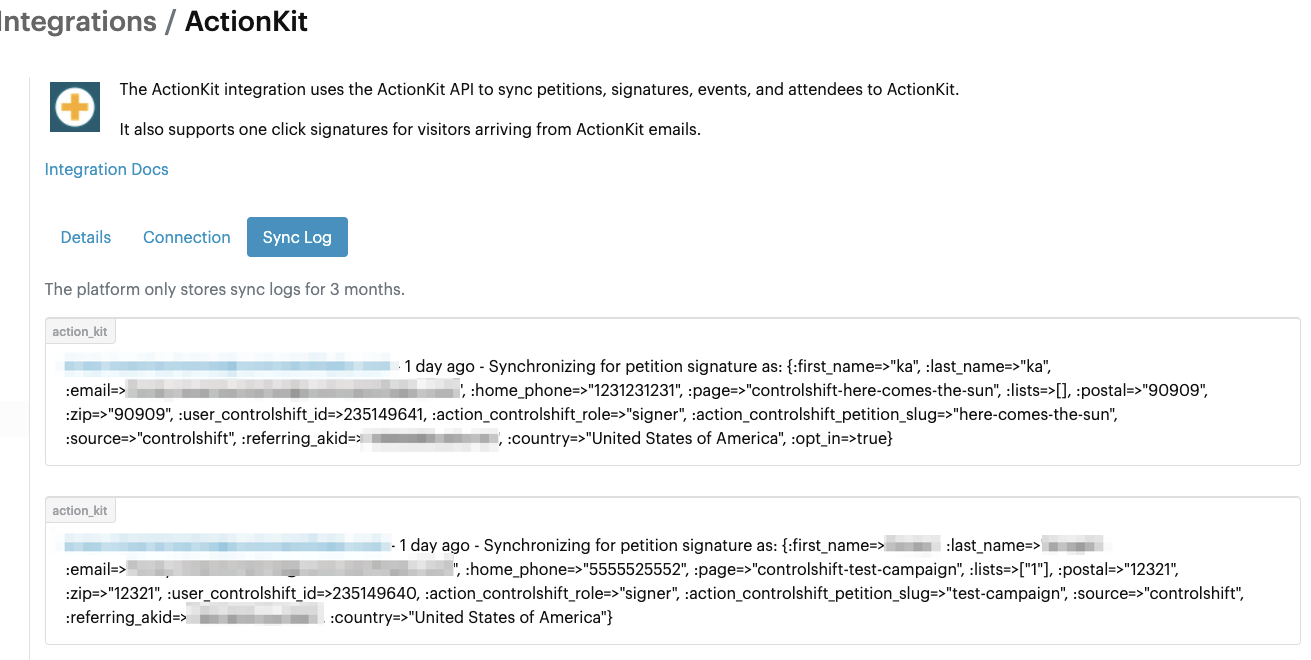Screen dimensions: 1311x660
Task: Select the Sync Log tab
Action: (x=297, y=237)
